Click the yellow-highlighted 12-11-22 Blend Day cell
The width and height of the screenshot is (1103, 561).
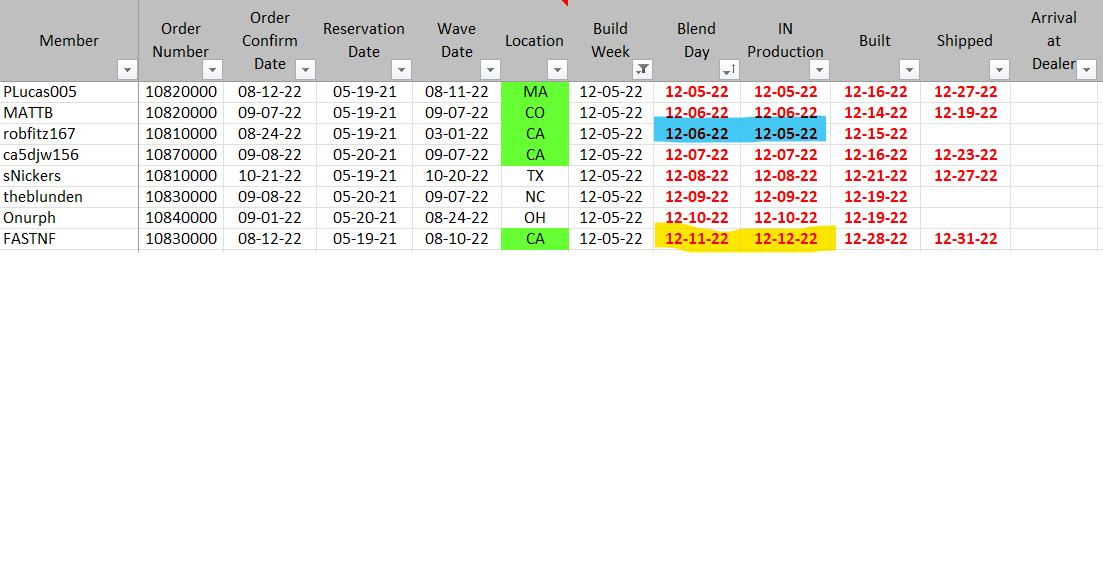click(x=696, y=239)
